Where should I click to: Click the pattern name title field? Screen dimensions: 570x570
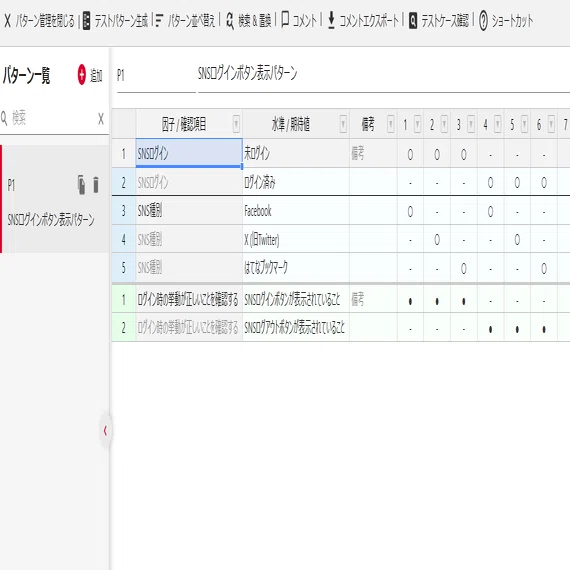384,75
